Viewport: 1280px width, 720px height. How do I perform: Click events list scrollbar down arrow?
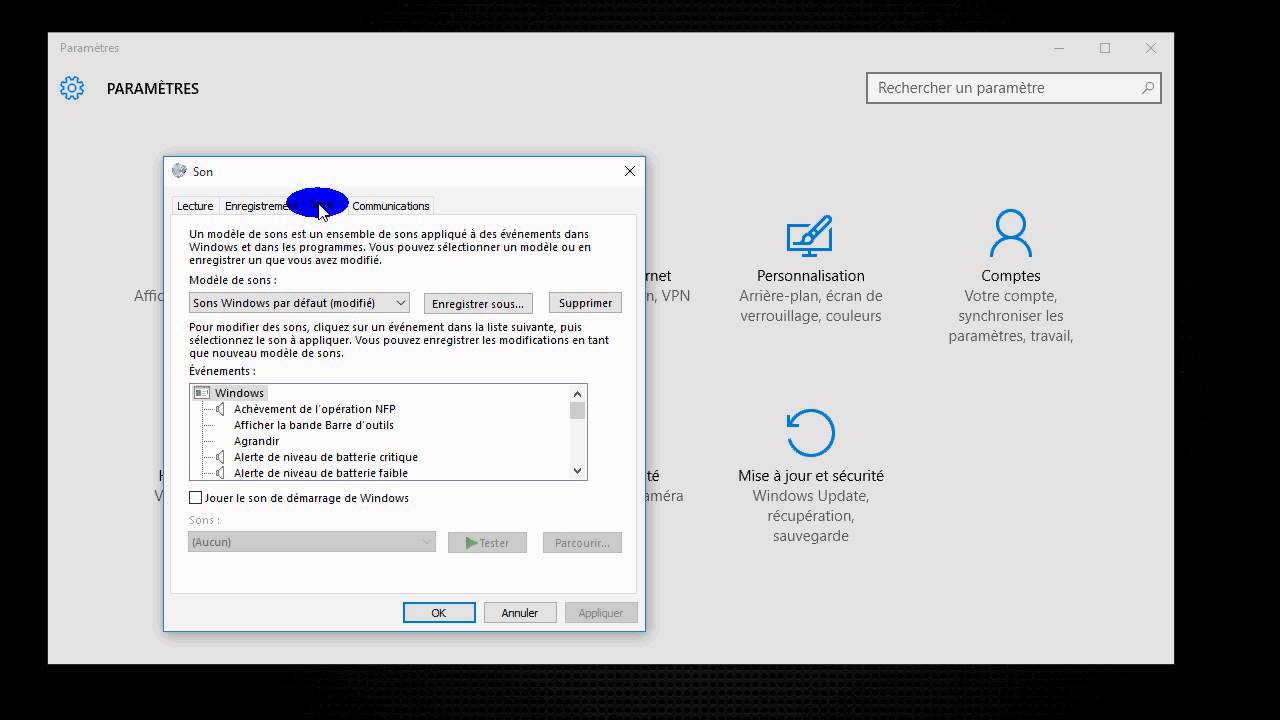click(x=578, y=471)
